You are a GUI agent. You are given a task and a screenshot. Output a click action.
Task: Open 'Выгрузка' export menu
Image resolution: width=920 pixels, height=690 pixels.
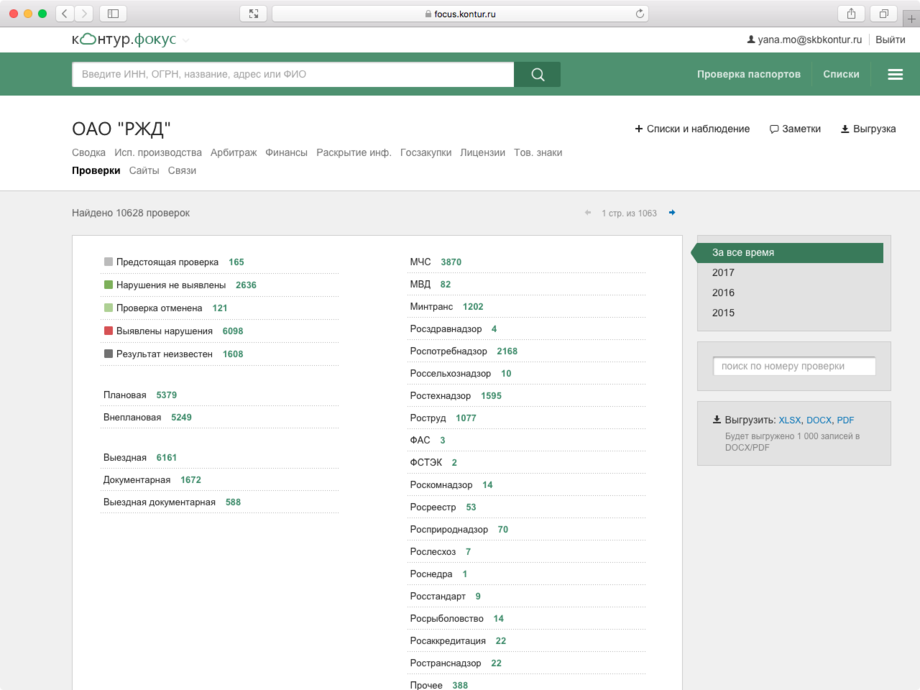tap(868, 129)
